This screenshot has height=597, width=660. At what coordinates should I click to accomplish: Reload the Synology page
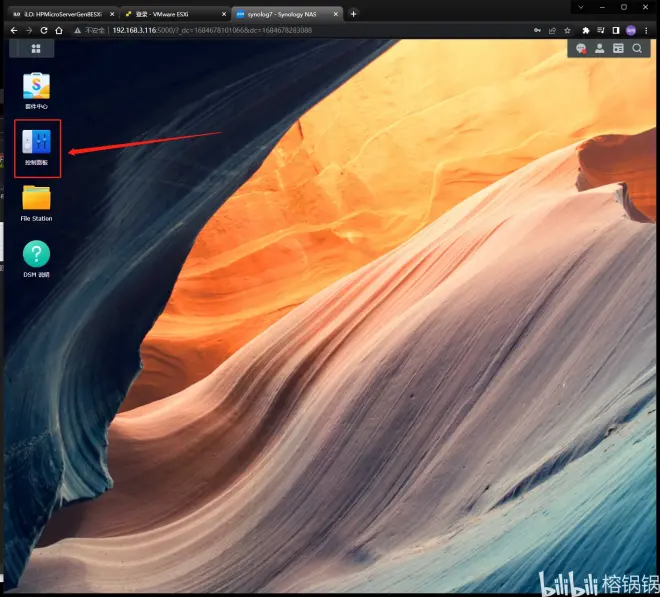(44, 30)
